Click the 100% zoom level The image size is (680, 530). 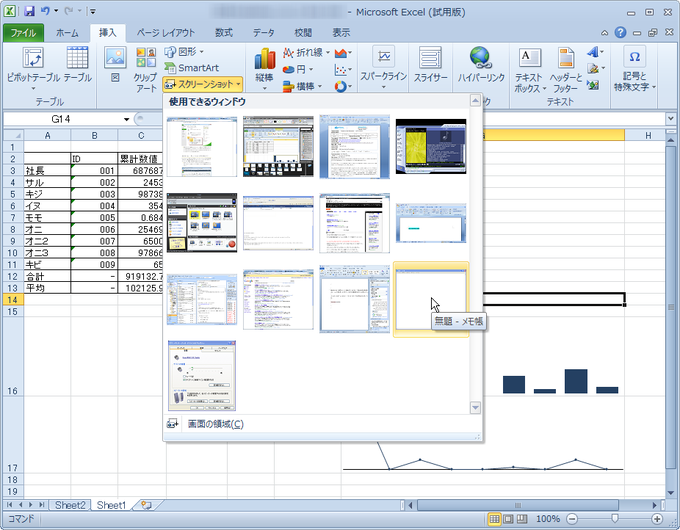(548, 519)
